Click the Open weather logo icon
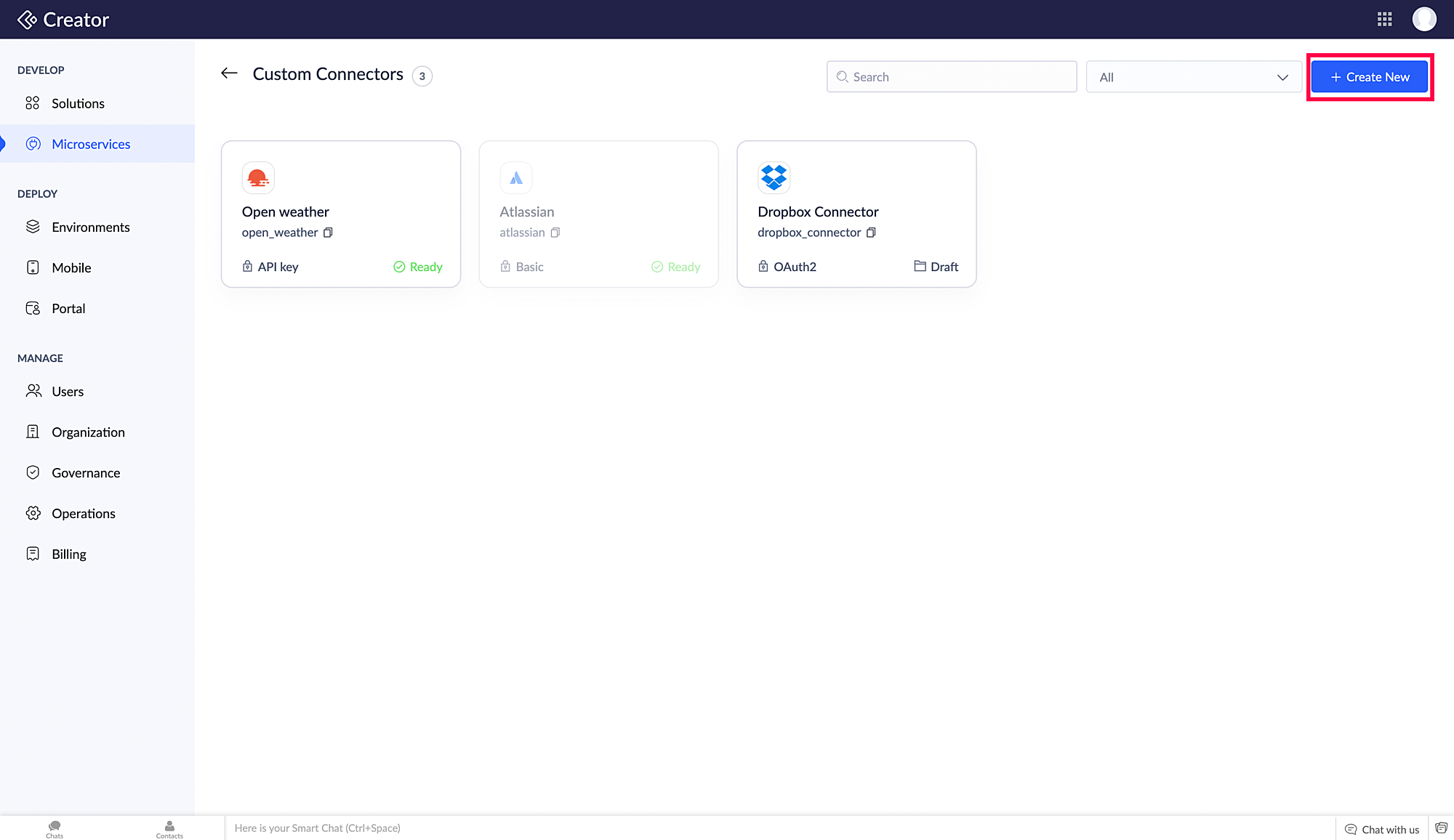 tap(258, 177)
